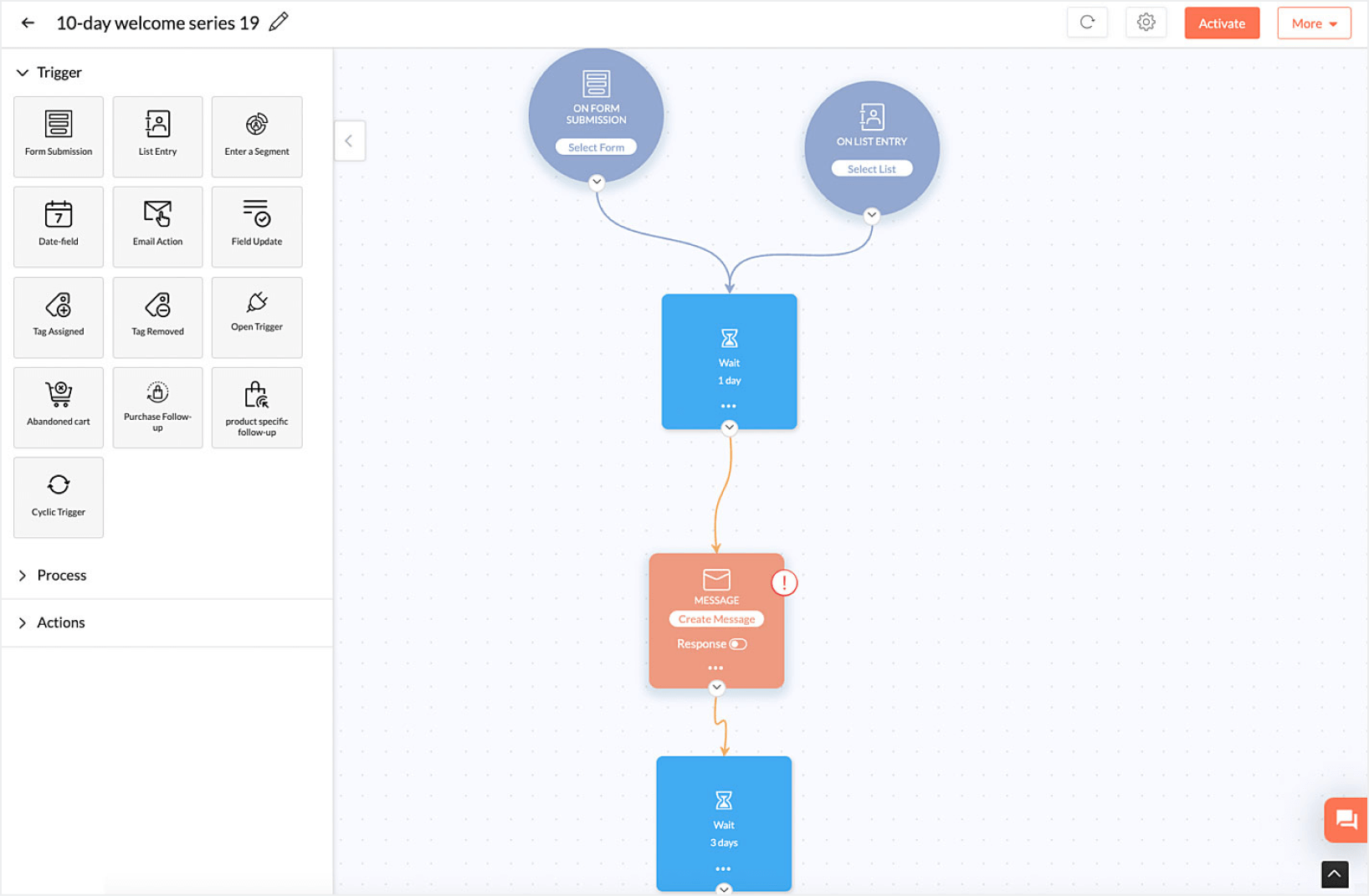Select the Tag Removed trigger
The width and height of the screenshot is (1369, 896).
pyautogui.click(x=157, y=317)
